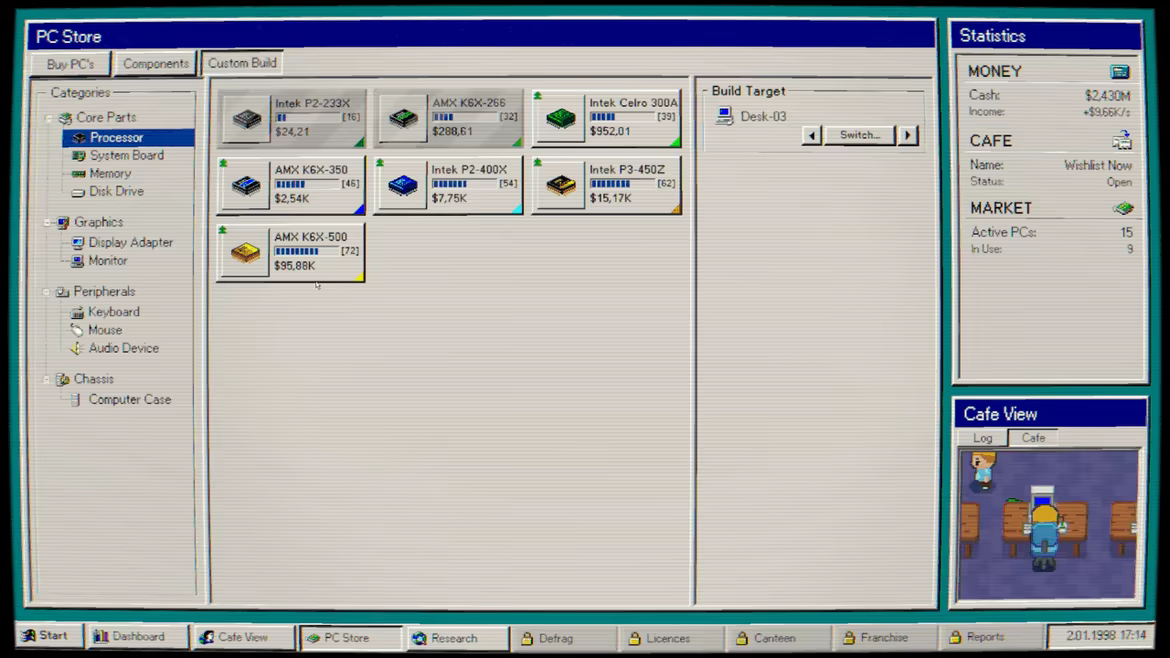Select the Intek P2-233X processor chip icon
Image resolution: width=1170 pixels, height=658 pixels.
coord(246,118)
